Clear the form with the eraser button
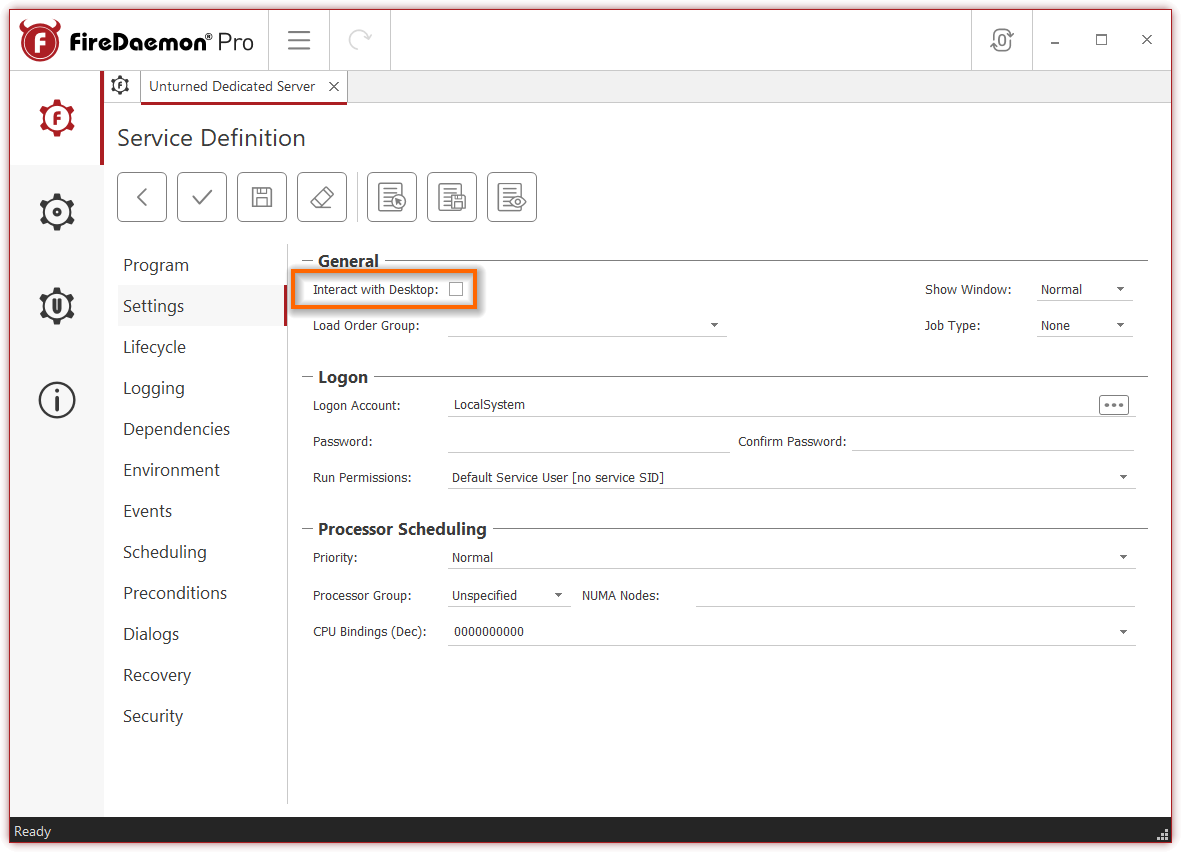1181x852 pixels. [x=322, y=197]
